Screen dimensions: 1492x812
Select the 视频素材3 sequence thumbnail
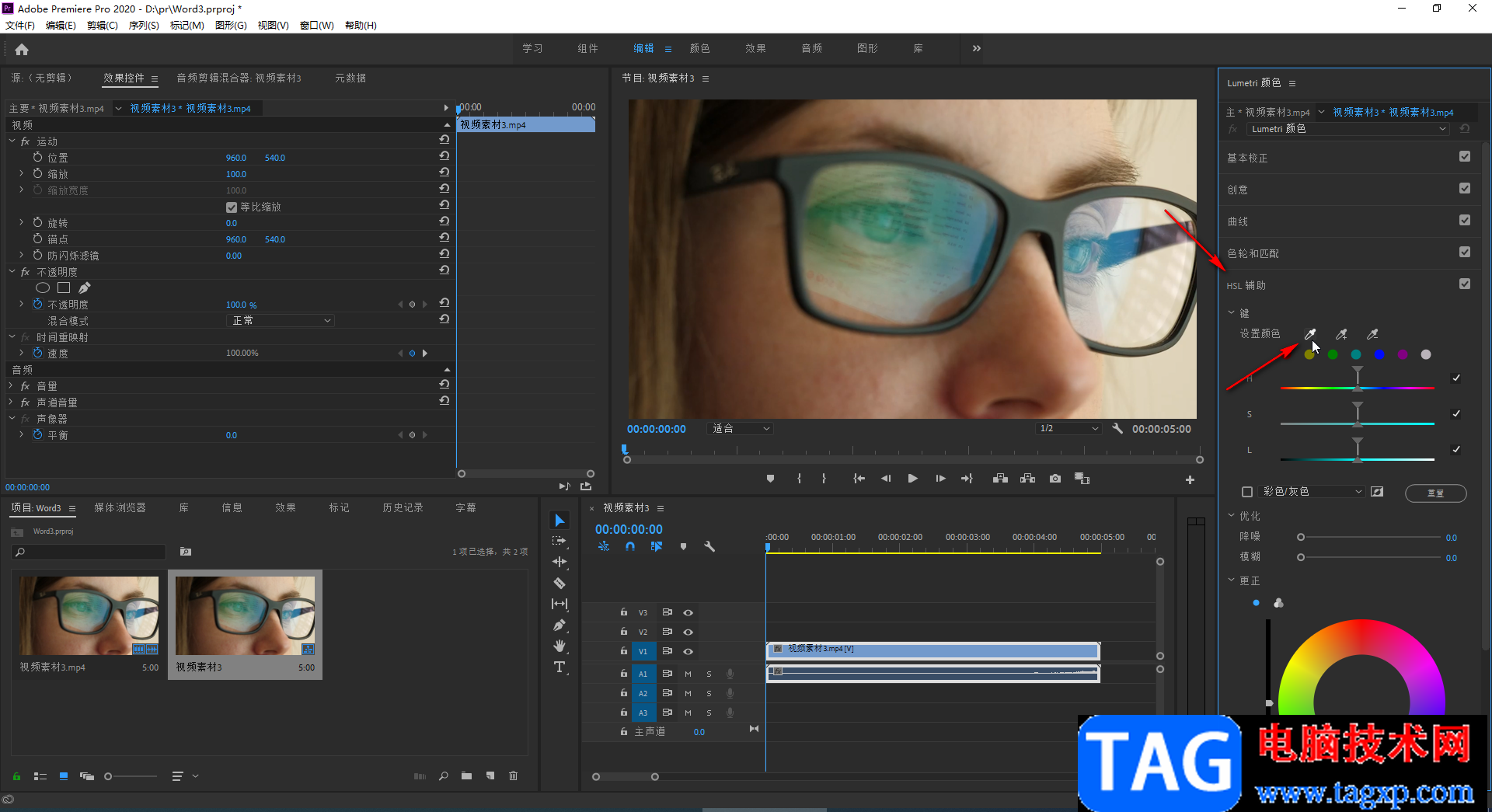pyautogui.click(x=245, y=615)
